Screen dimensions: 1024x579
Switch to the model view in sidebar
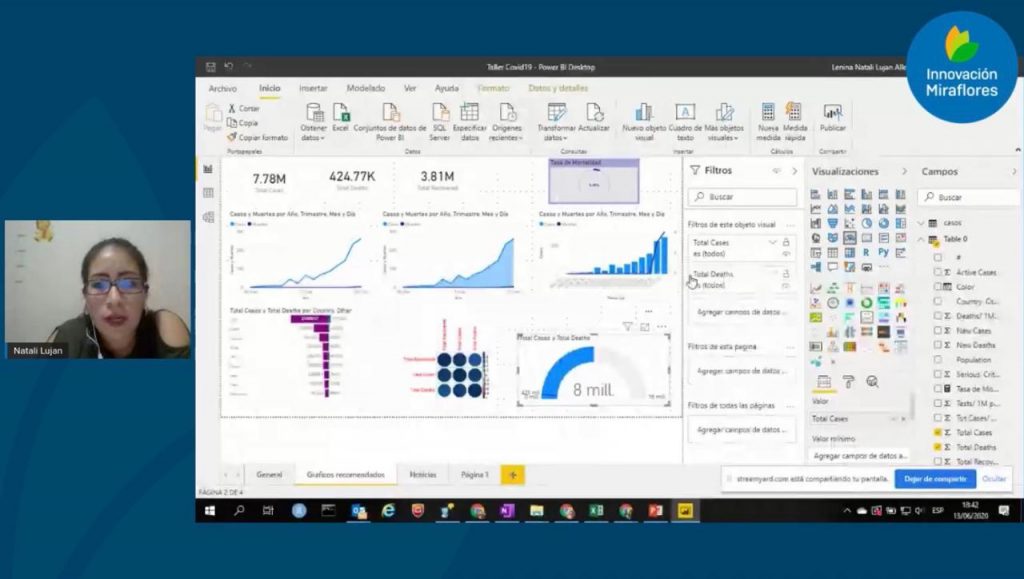click(x=208, y=217)
